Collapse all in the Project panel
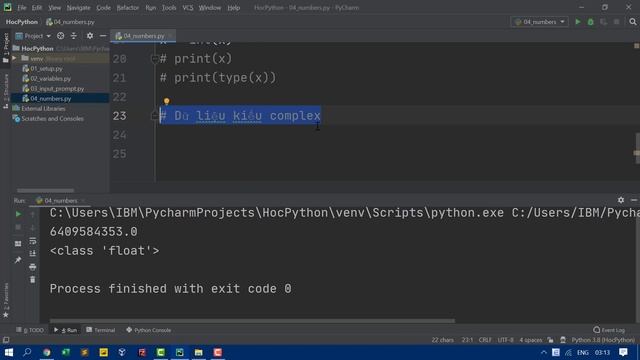640x360 pixels. 73,36
